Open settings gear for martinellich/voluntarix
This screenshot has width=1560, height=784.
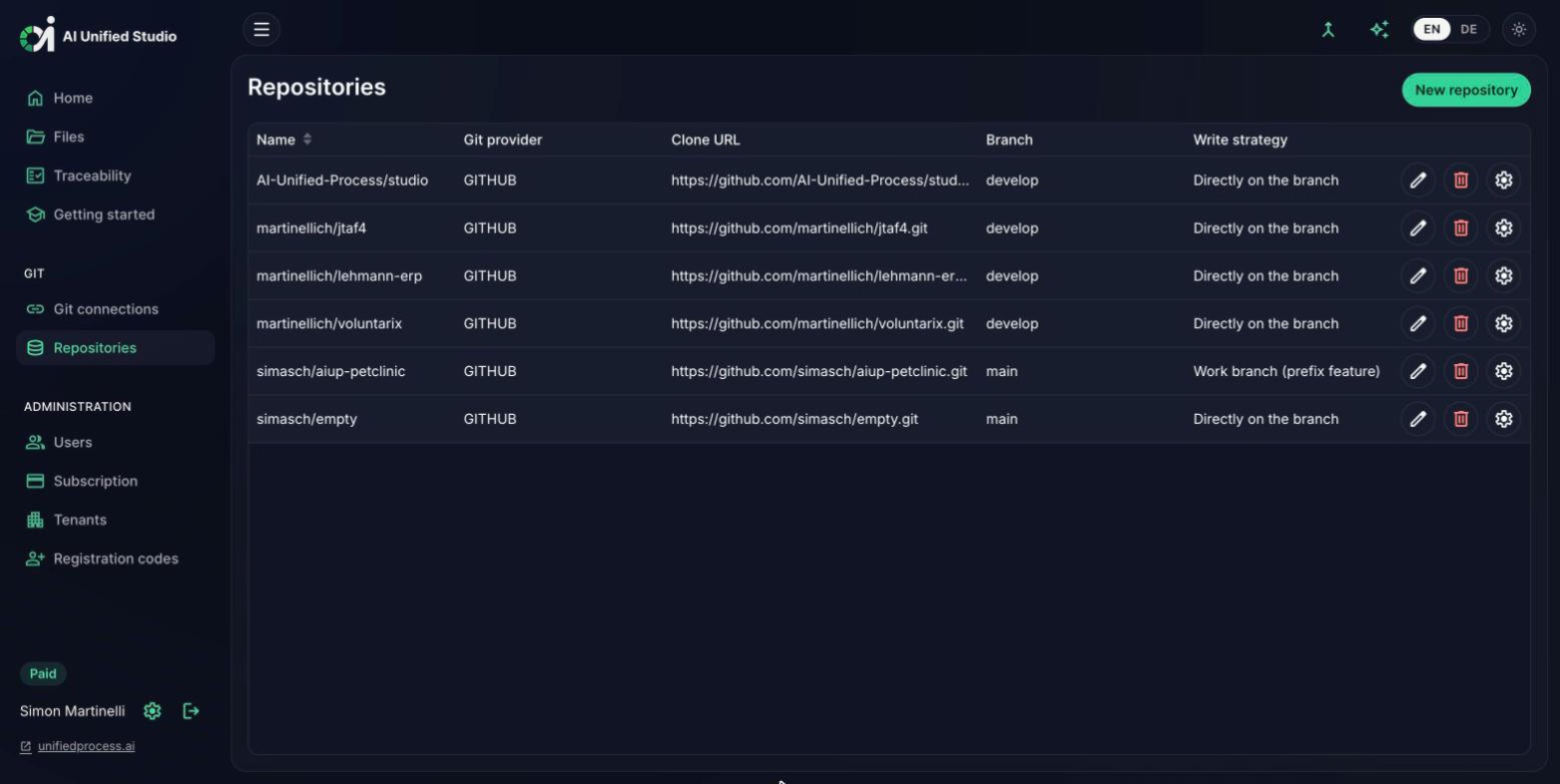[x=1503, y=324]
